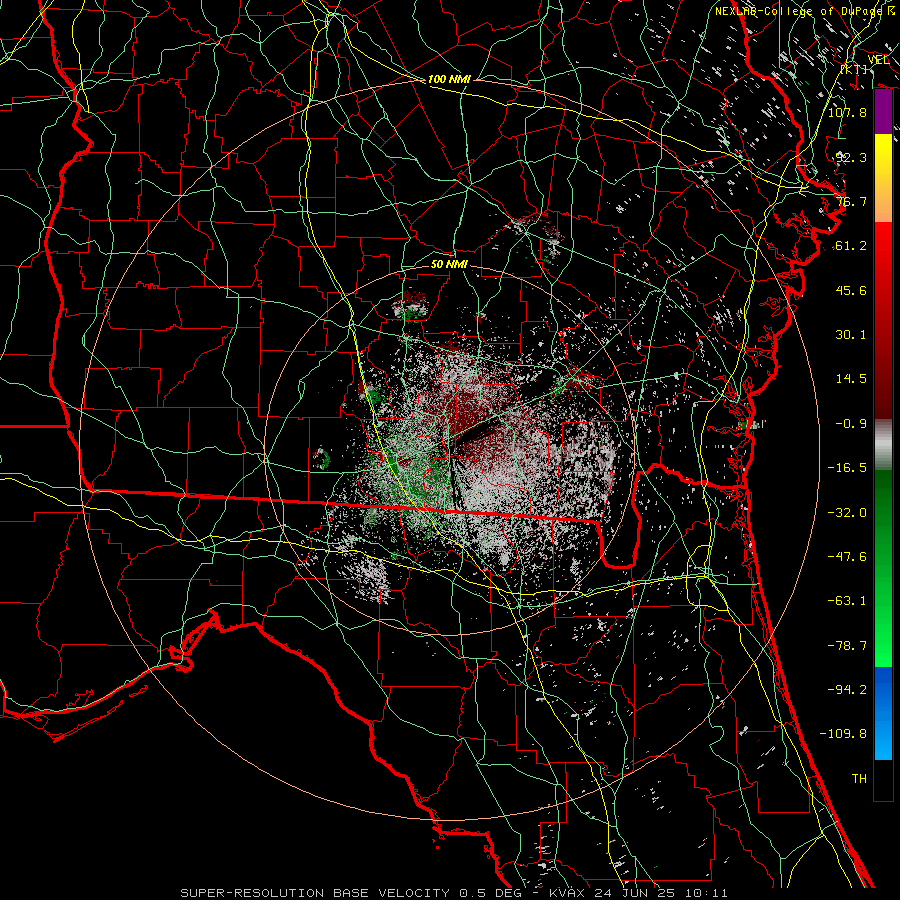The height and width of the screenshot is (900, 900).
Task: Select the 92.3 scale value
Action: 851,157
